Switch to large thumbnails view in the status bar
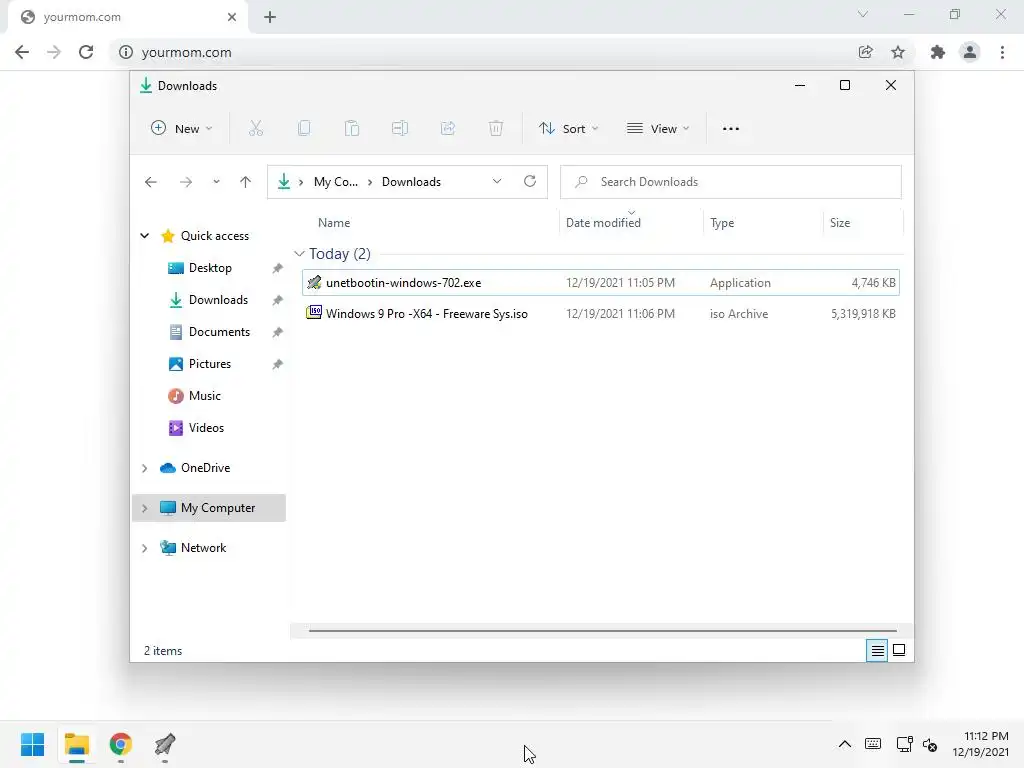The width and height of the screenshot is (1024, 768). point(899,650)
